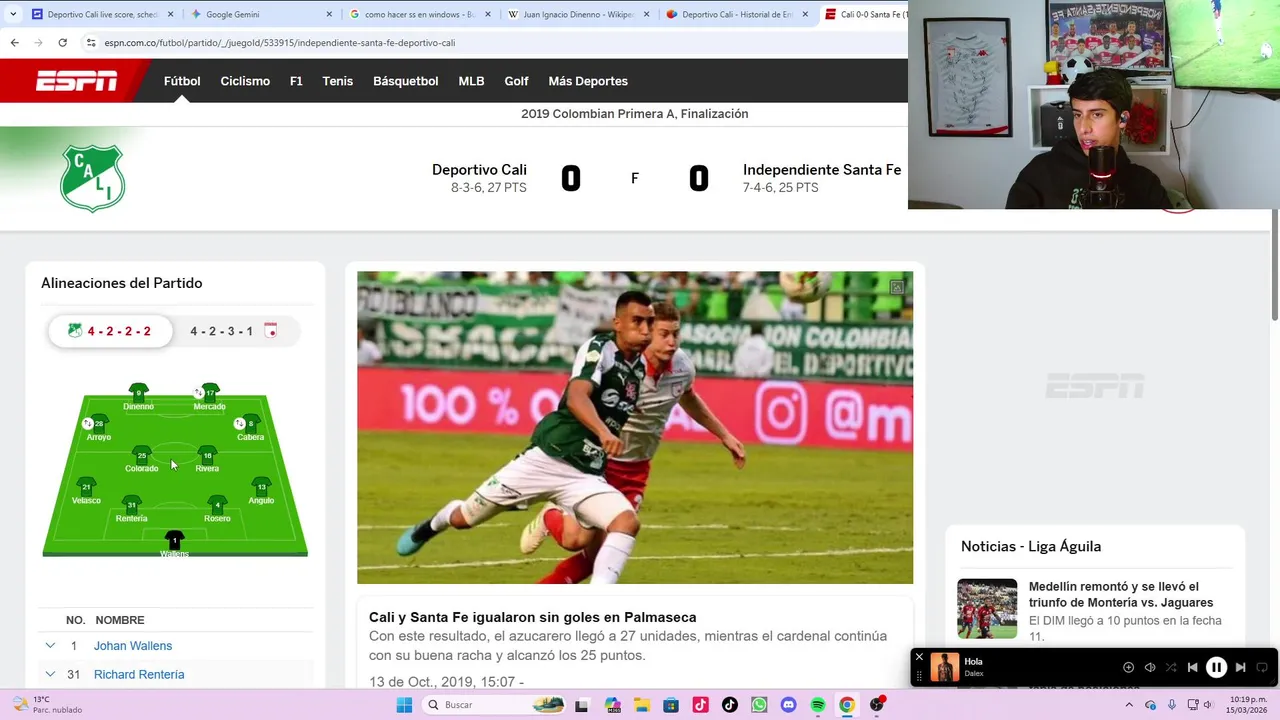Open Spotify from the taskbar
The image size is (1280, 720).
(818, 705)
